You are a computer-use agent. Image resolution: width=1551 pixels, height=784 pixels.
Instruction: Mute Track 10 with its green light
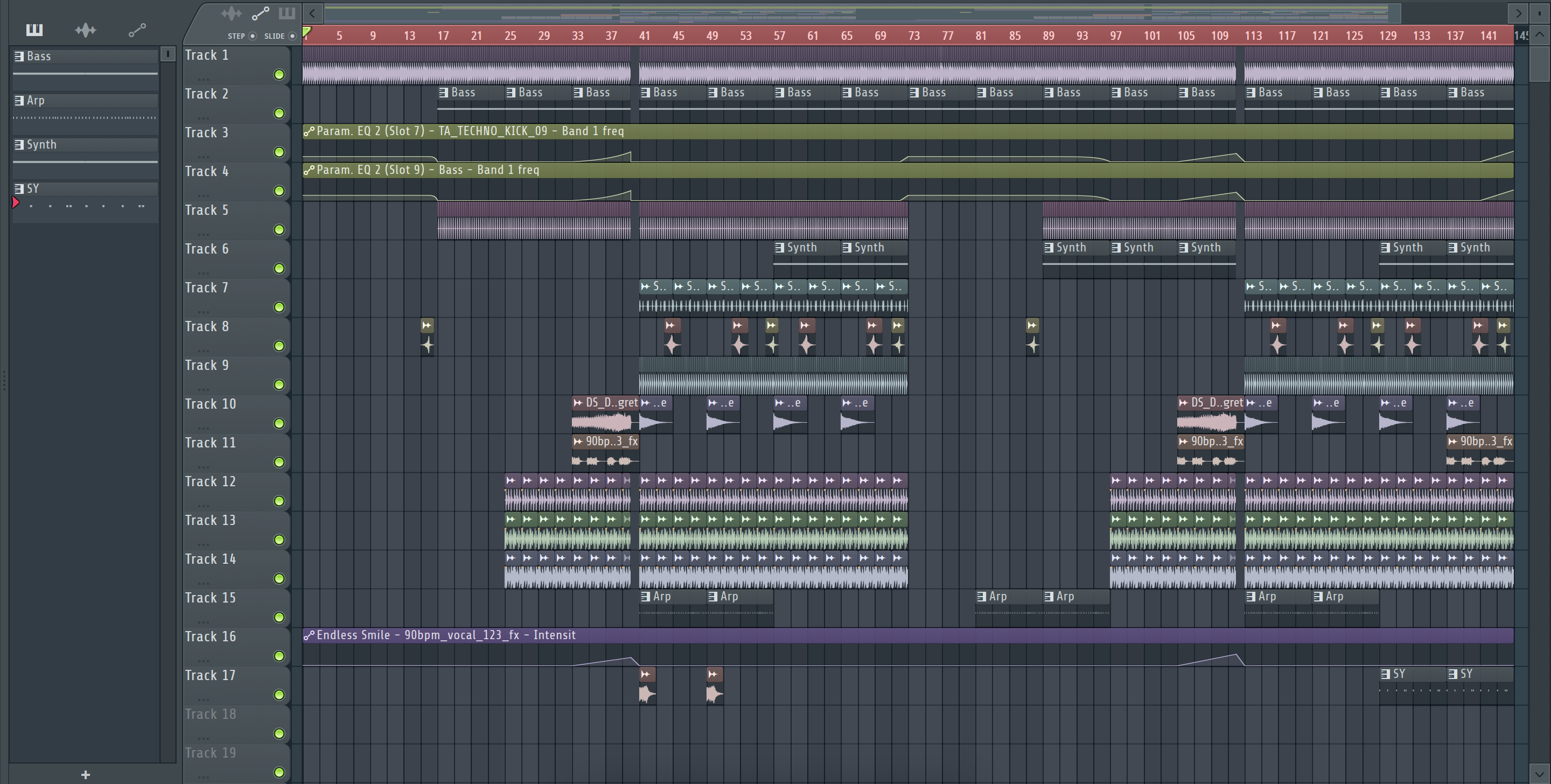pyautogui.click(x=279, y=423)
